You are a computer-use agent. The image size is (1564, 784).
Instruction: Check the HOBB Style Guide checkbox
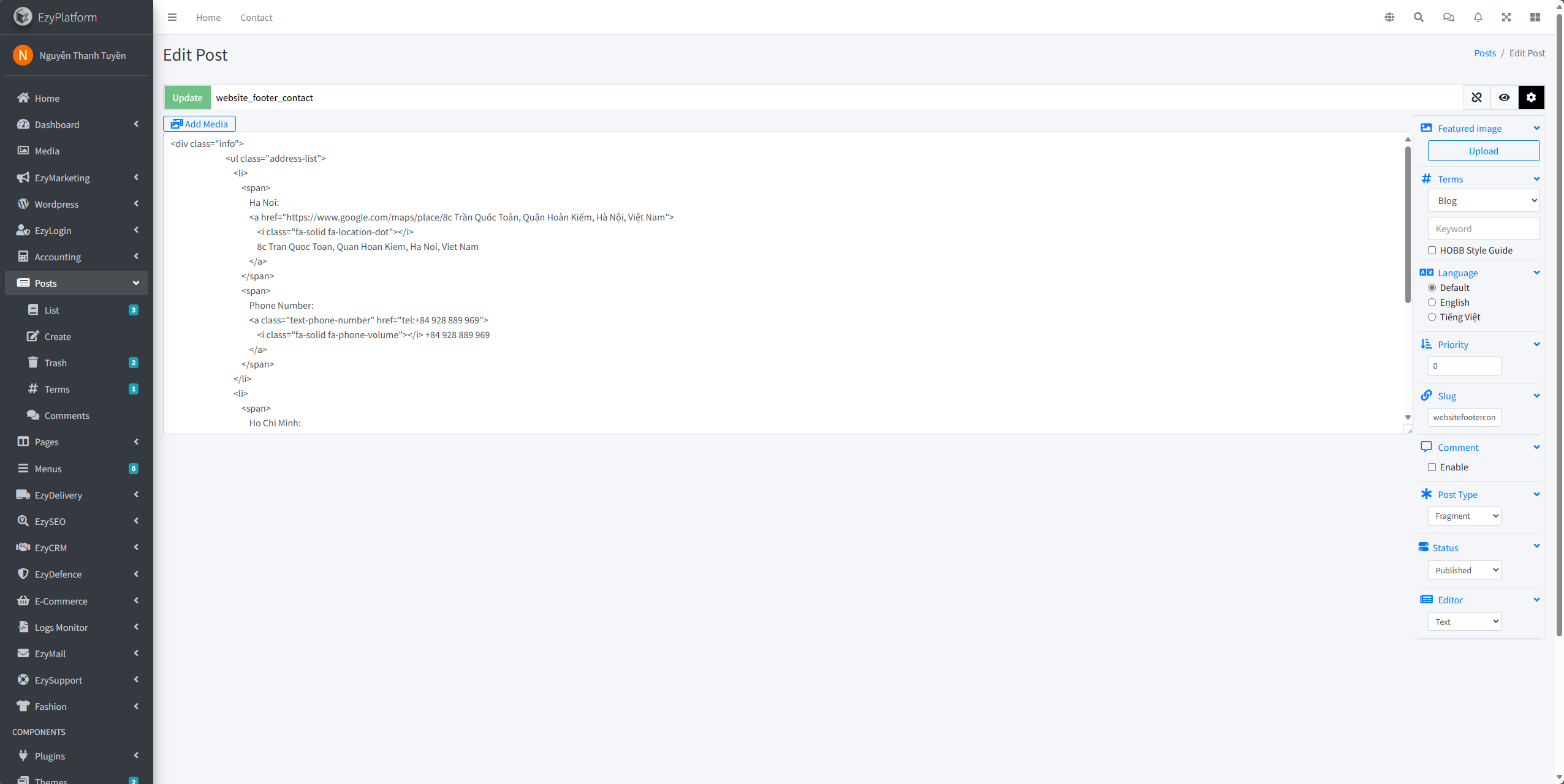tap(1432, 250)
